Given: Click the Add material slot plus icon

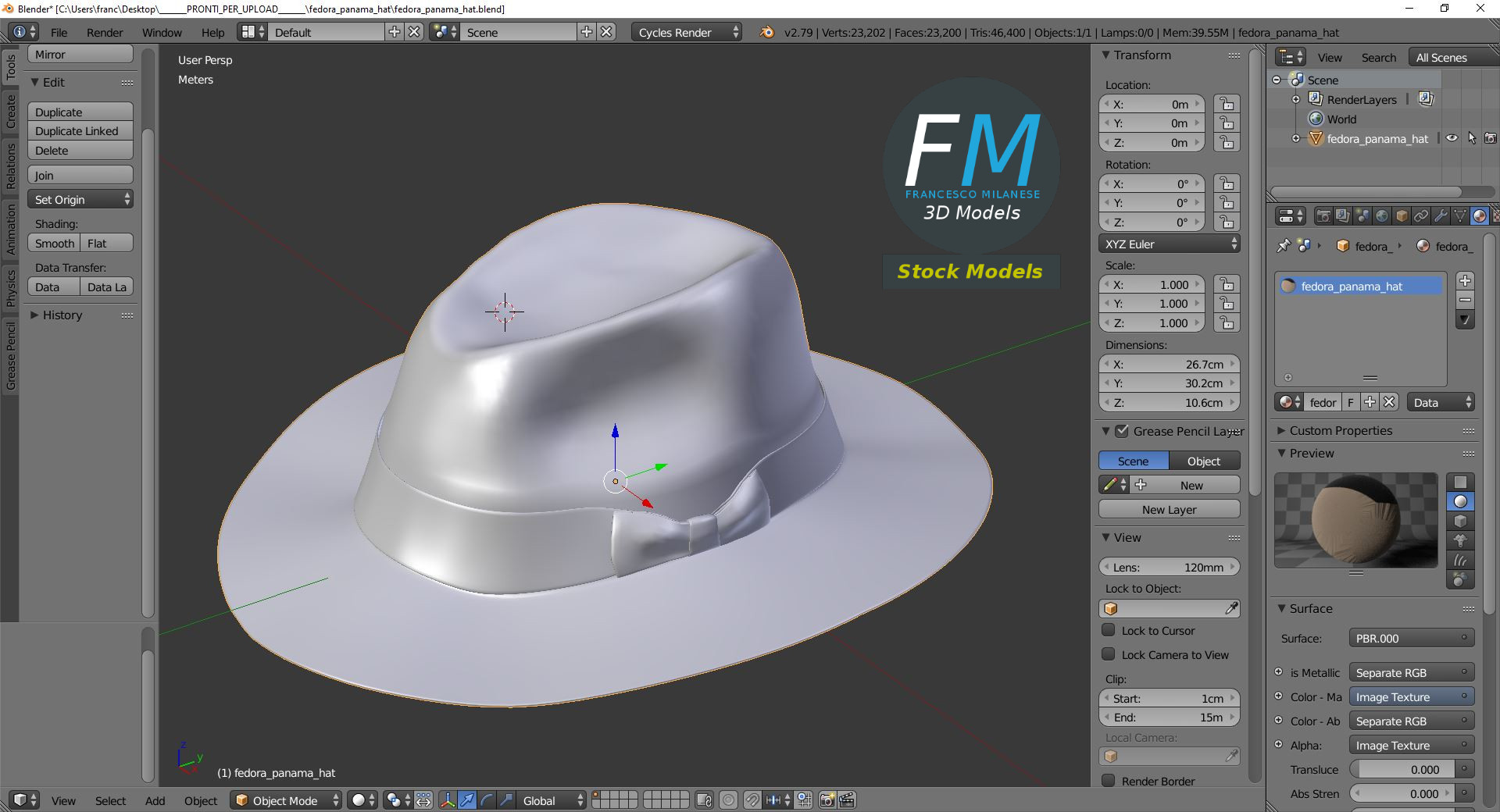Looking at the screenshot, I should (1465, 281).
